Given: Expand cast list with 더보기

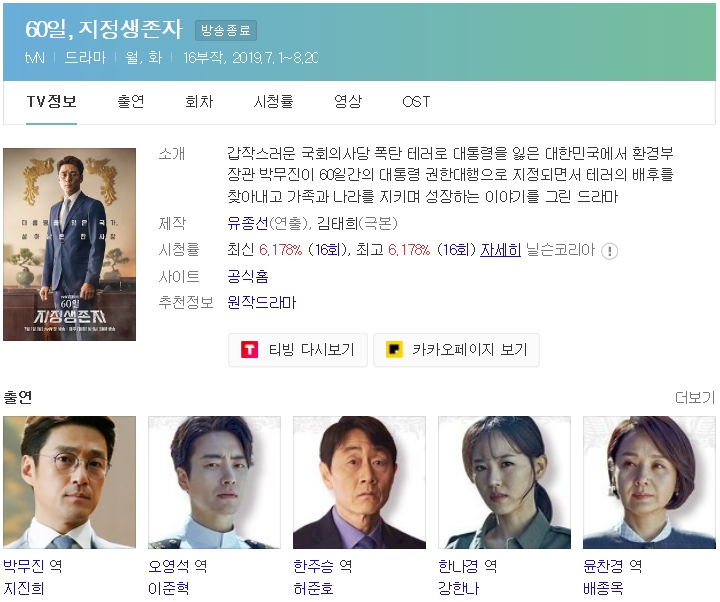Looking at the screenshot, I should coord(695,397).
